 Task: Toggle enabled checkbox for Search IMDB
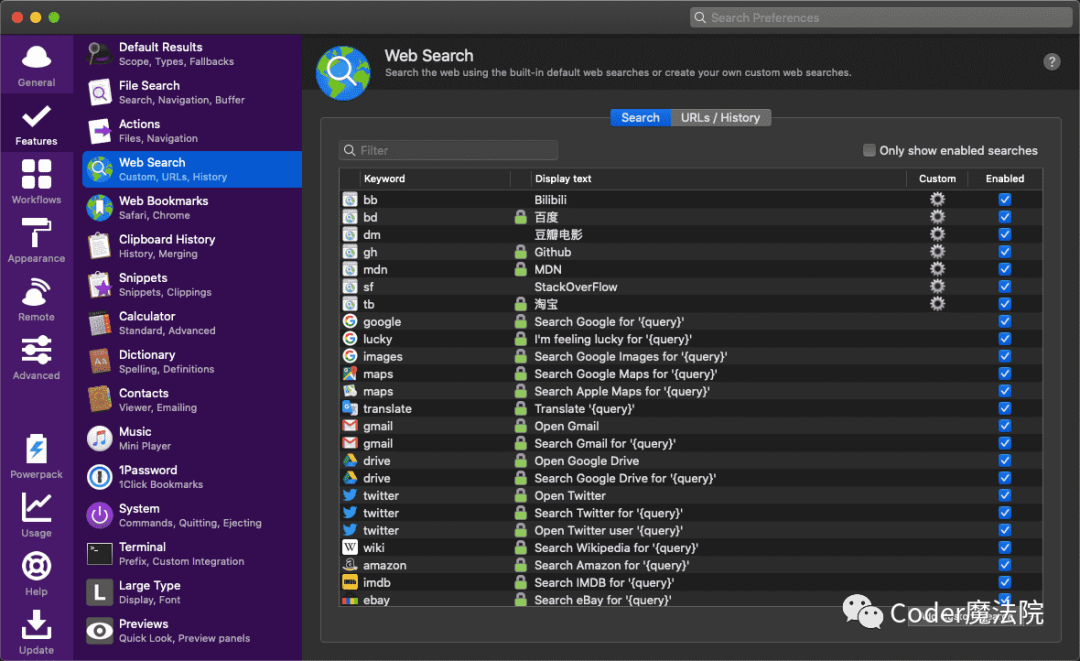click(1005, 583)
